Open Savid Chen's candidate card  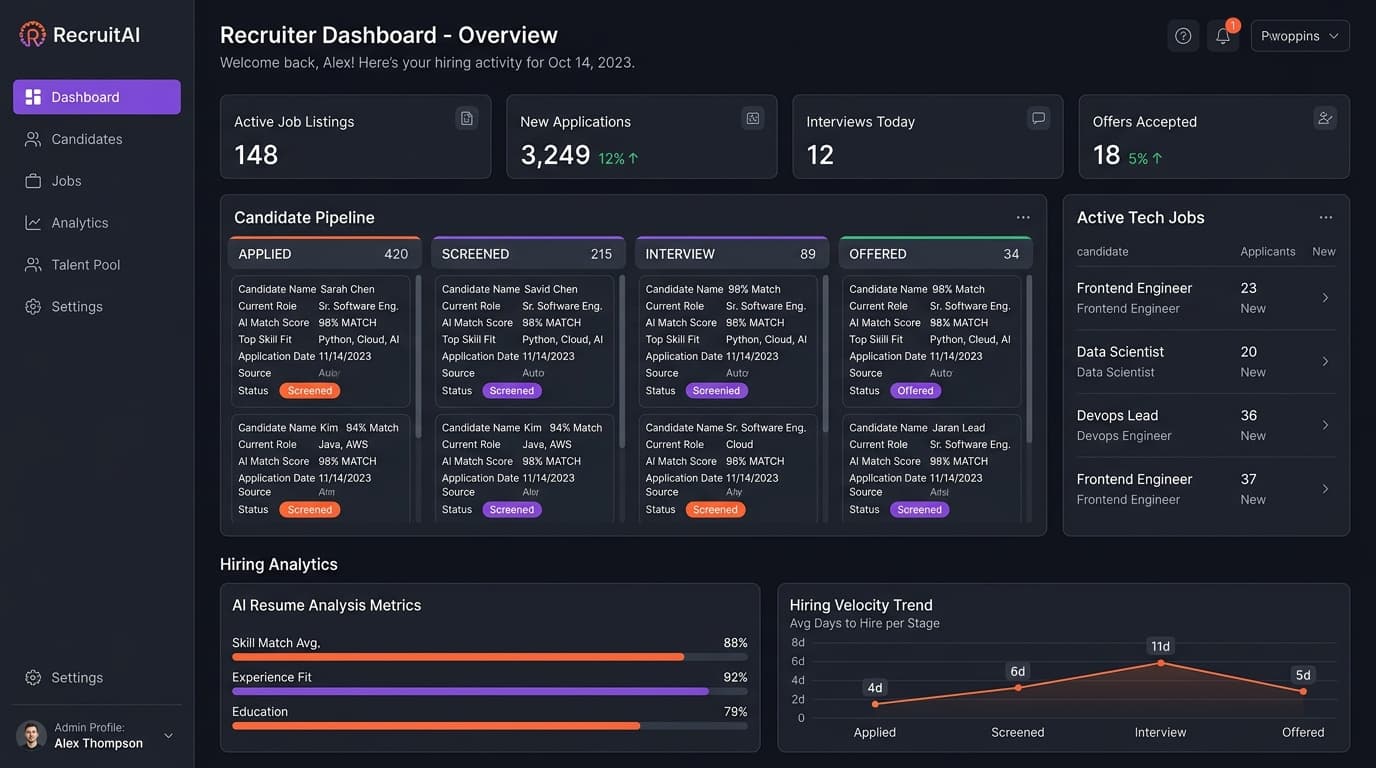pyautogui.click(x=524, y=341)
